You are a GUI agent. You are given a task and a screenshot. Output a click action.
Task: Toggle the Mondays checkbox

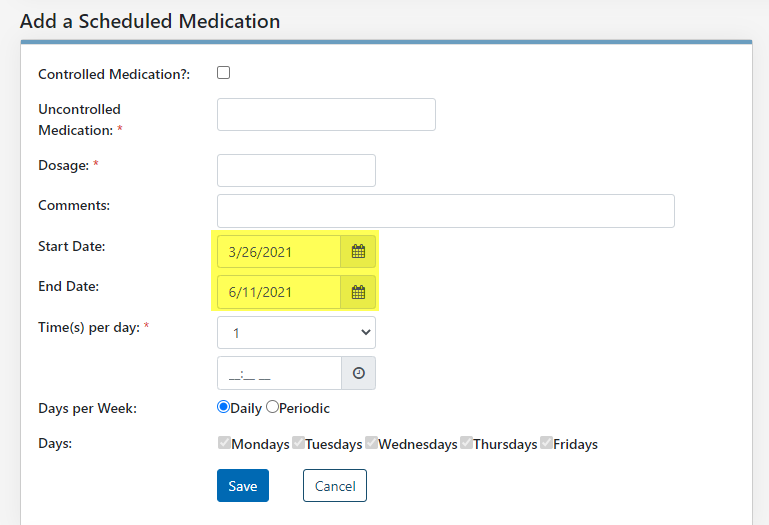point(224,443)
